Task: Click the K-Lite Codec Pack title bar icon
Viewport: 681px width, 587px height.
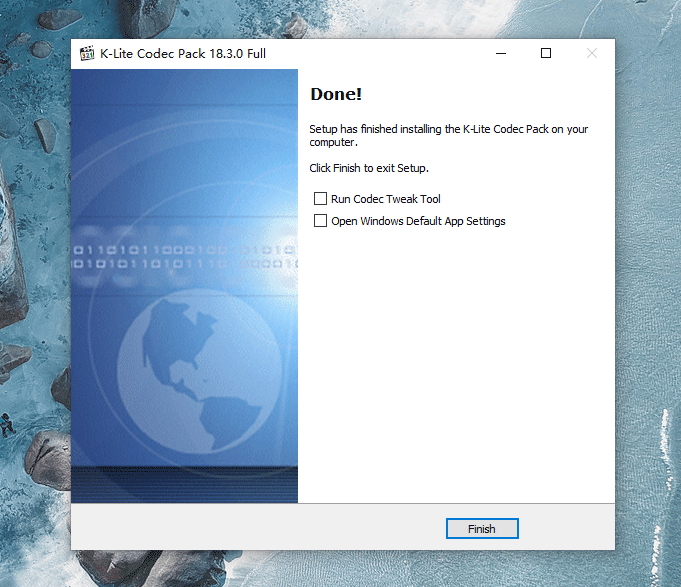Action: coord(87,53)
